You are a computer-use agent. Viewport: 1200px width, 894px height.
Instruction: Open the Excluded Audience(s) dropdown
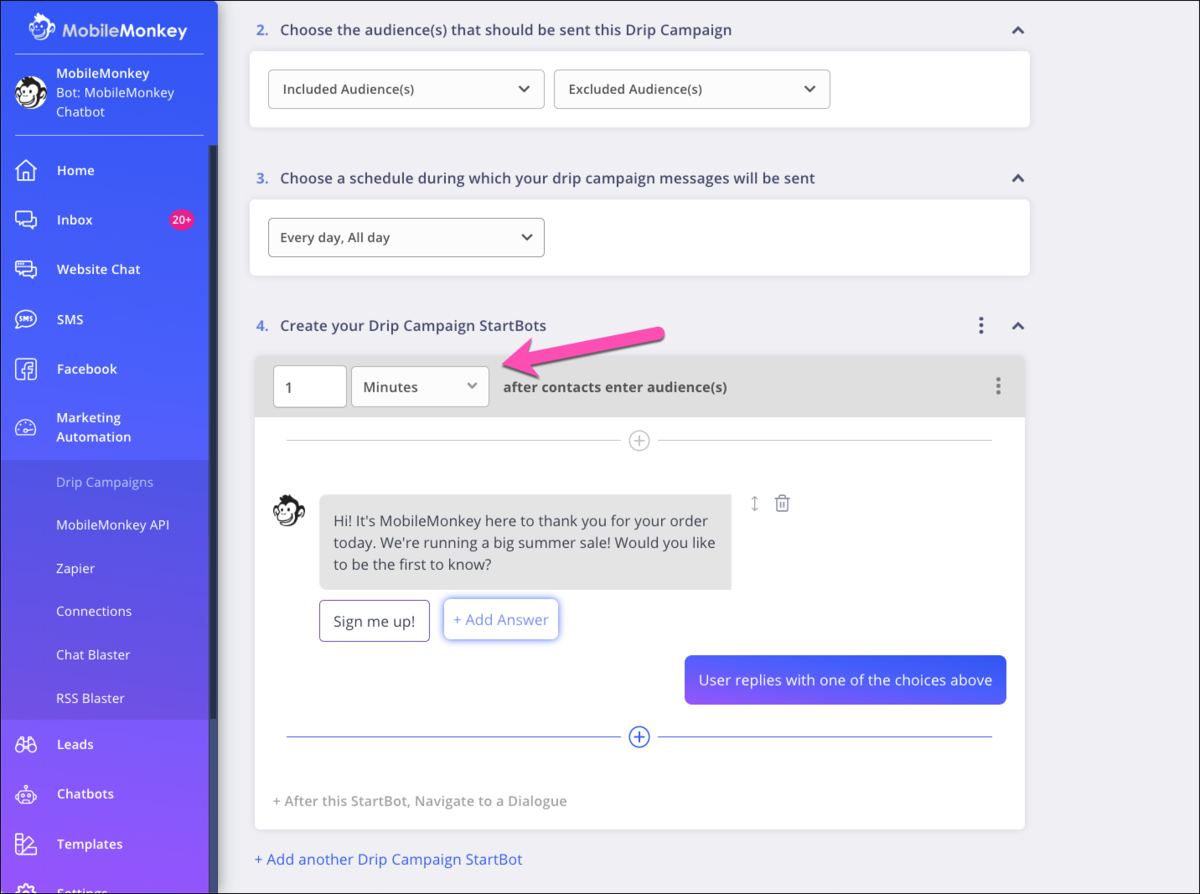click(692, 89)
